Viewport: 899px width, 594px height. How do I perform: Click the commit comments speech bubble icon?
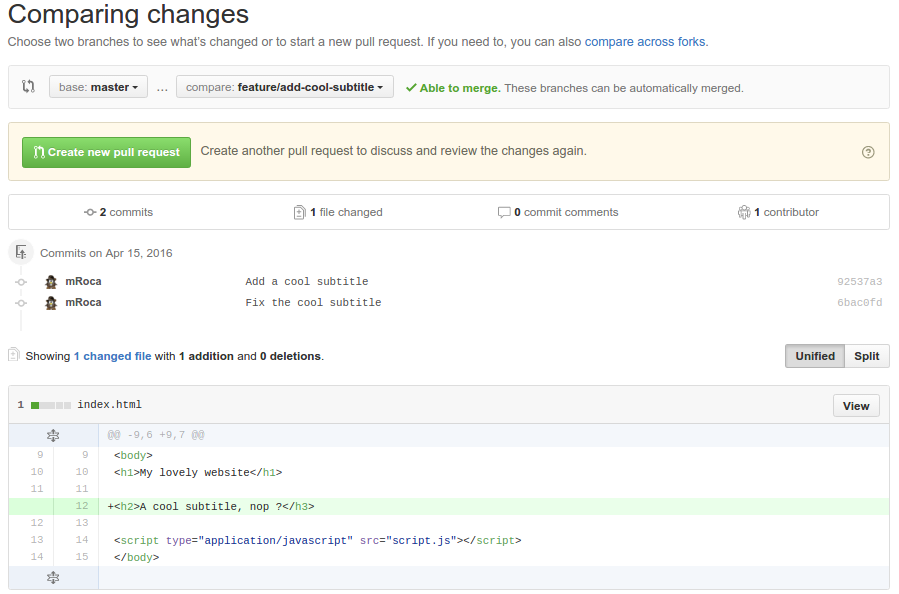(505, 212)
